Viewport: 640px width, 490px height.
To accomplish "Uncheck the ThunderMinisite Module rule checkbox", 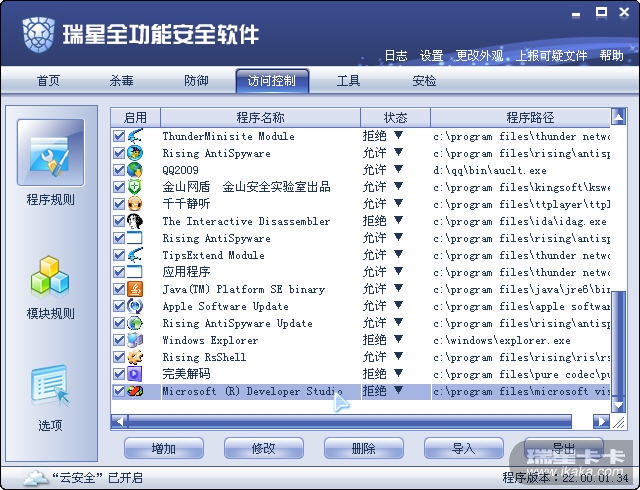I will click(119, 136).
